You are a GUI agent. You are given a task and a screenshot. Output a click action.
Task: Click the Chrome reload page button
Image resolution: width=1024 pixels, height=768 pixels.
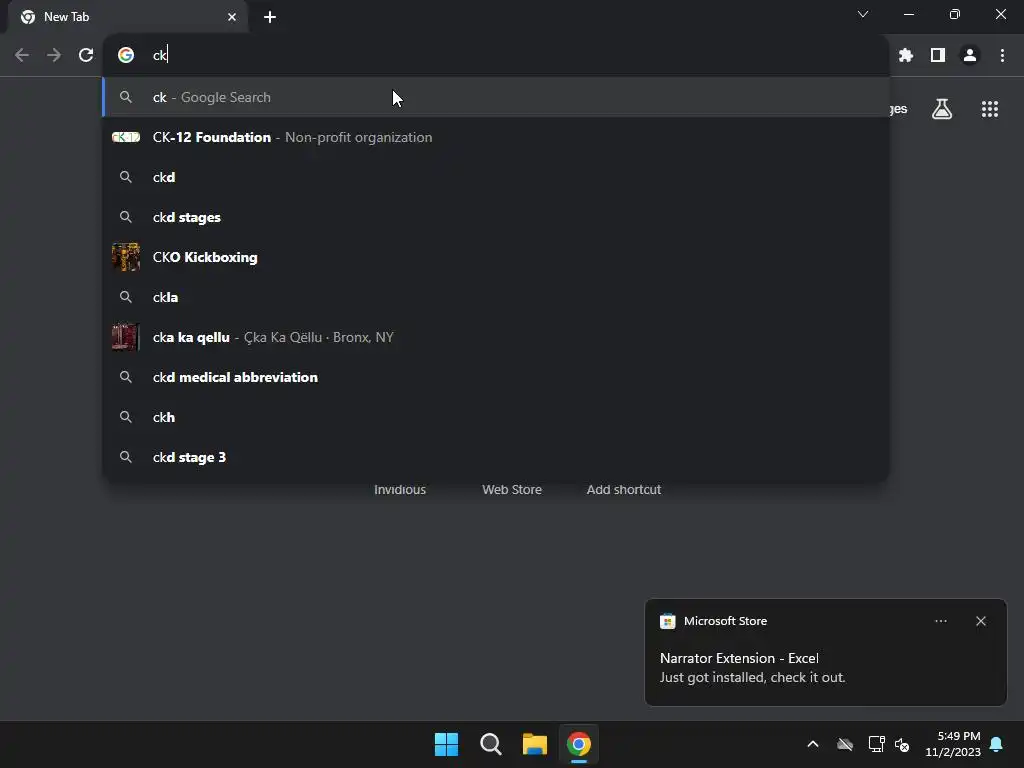(86, 55)
